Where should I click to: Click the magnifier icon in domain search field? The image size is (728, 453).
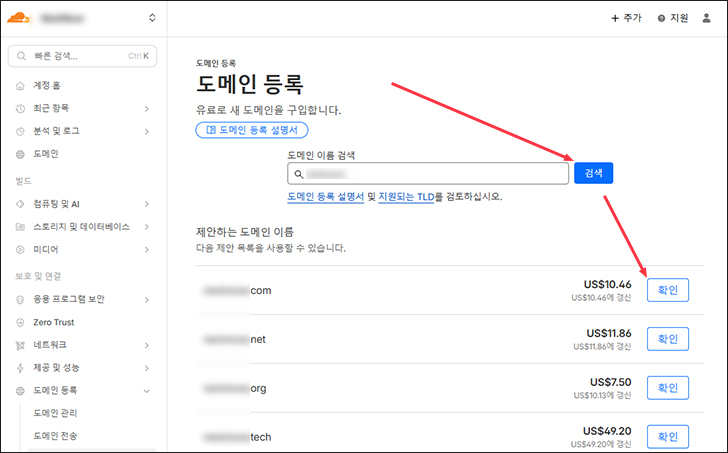point(299,174)
